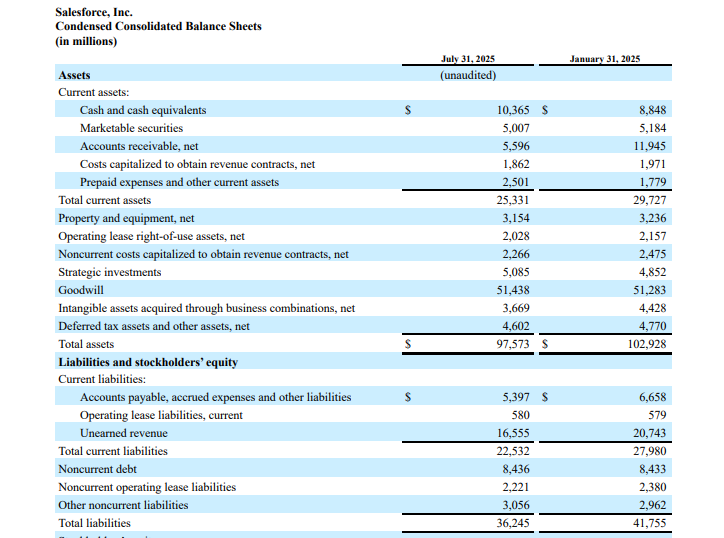The width and height of the screenshot is (724, 538).
Task: Click the "Liabilities and stockholders' equity" header
Action: [148, 362]
